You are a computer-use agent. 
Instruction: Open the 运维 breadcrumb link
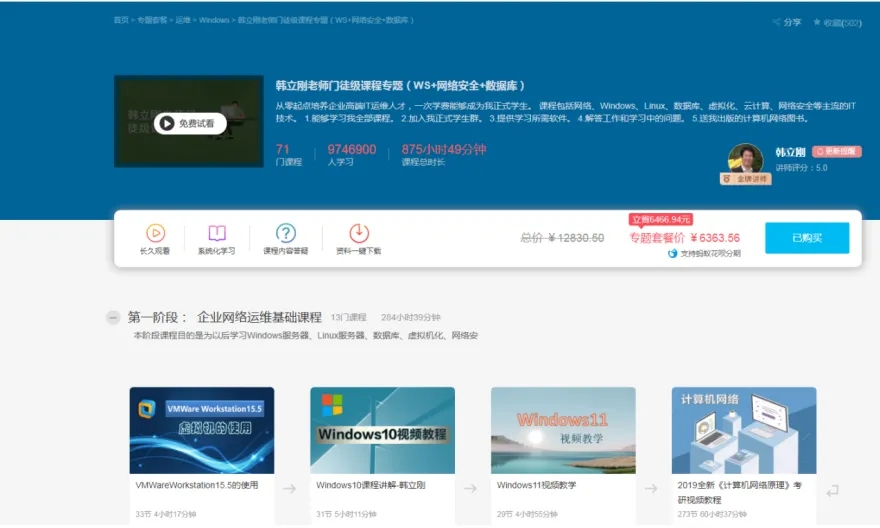pos(183,20)
